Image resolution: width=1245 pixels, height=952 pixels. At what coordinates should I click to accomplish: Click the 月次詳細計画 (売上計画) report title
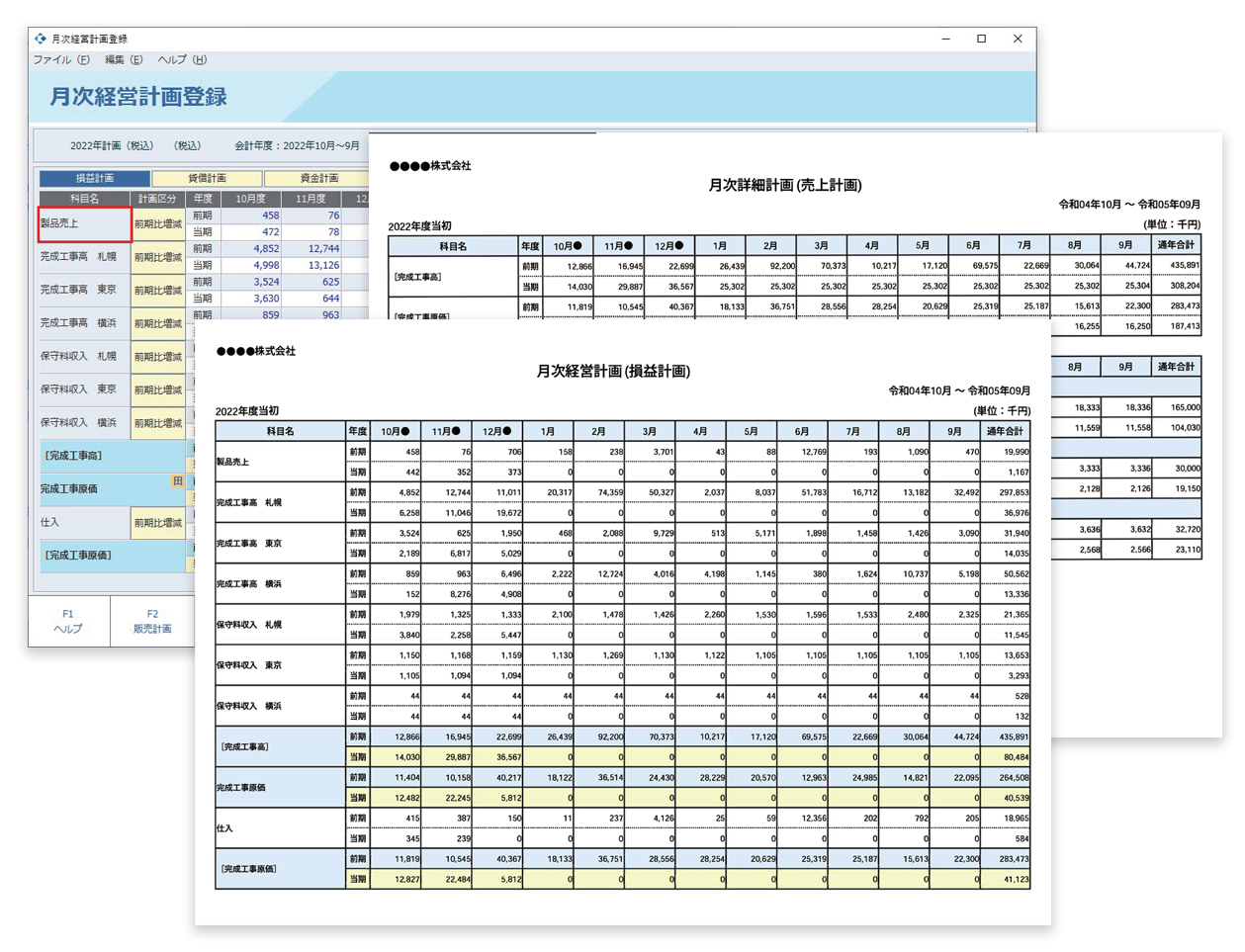tap(785, 186)
